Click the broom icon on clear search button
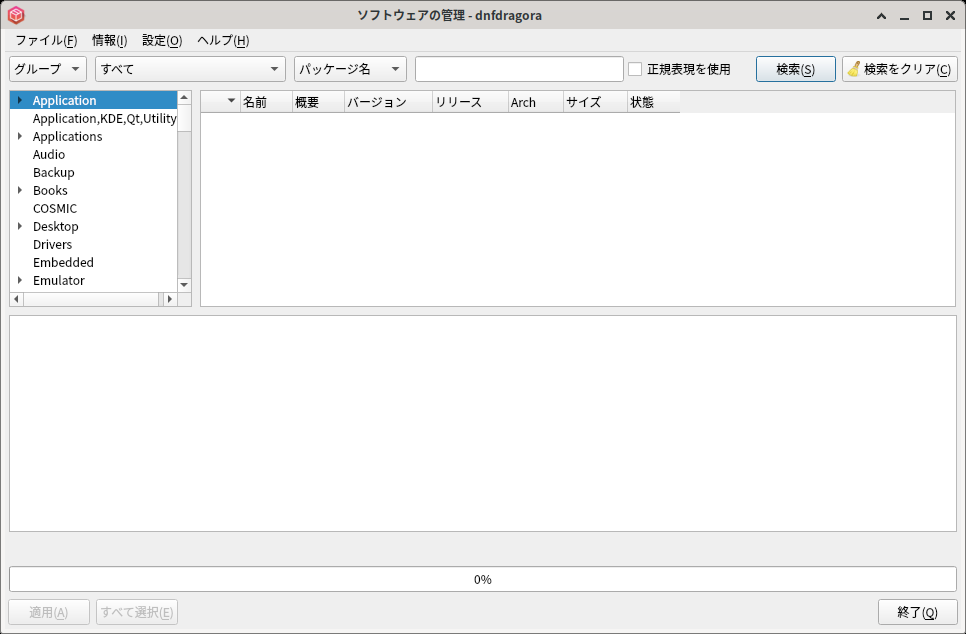966x634 pixels. coord(854,69)
